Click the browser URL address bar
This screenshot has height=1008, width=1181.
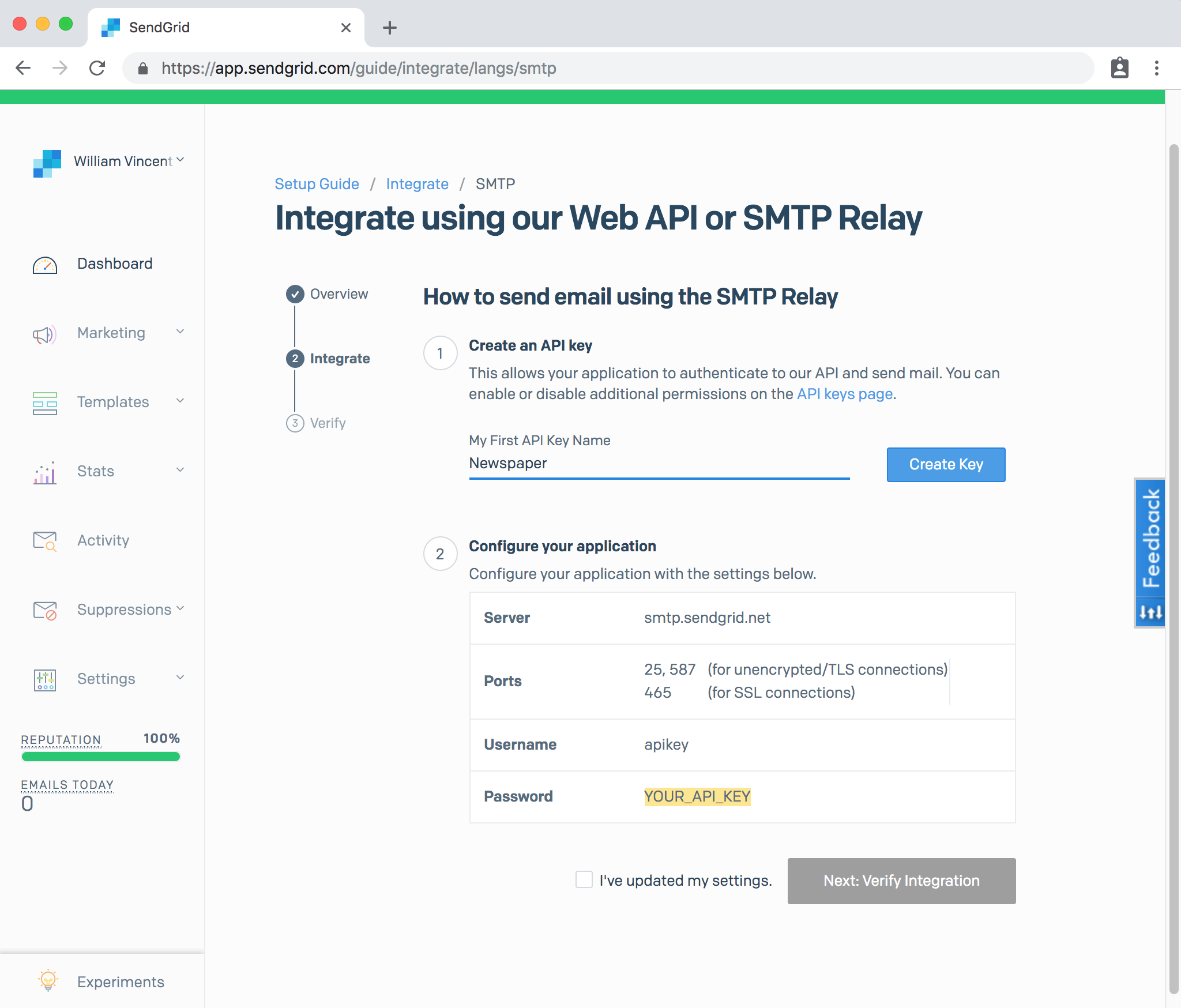coord(608,68)
